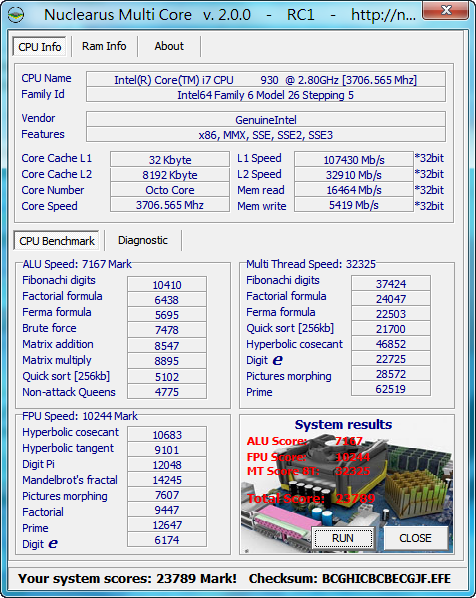Click Multi Thread Ferma formula score 22503
This screenshot has height=598, width=476.
tap(391, 313)
